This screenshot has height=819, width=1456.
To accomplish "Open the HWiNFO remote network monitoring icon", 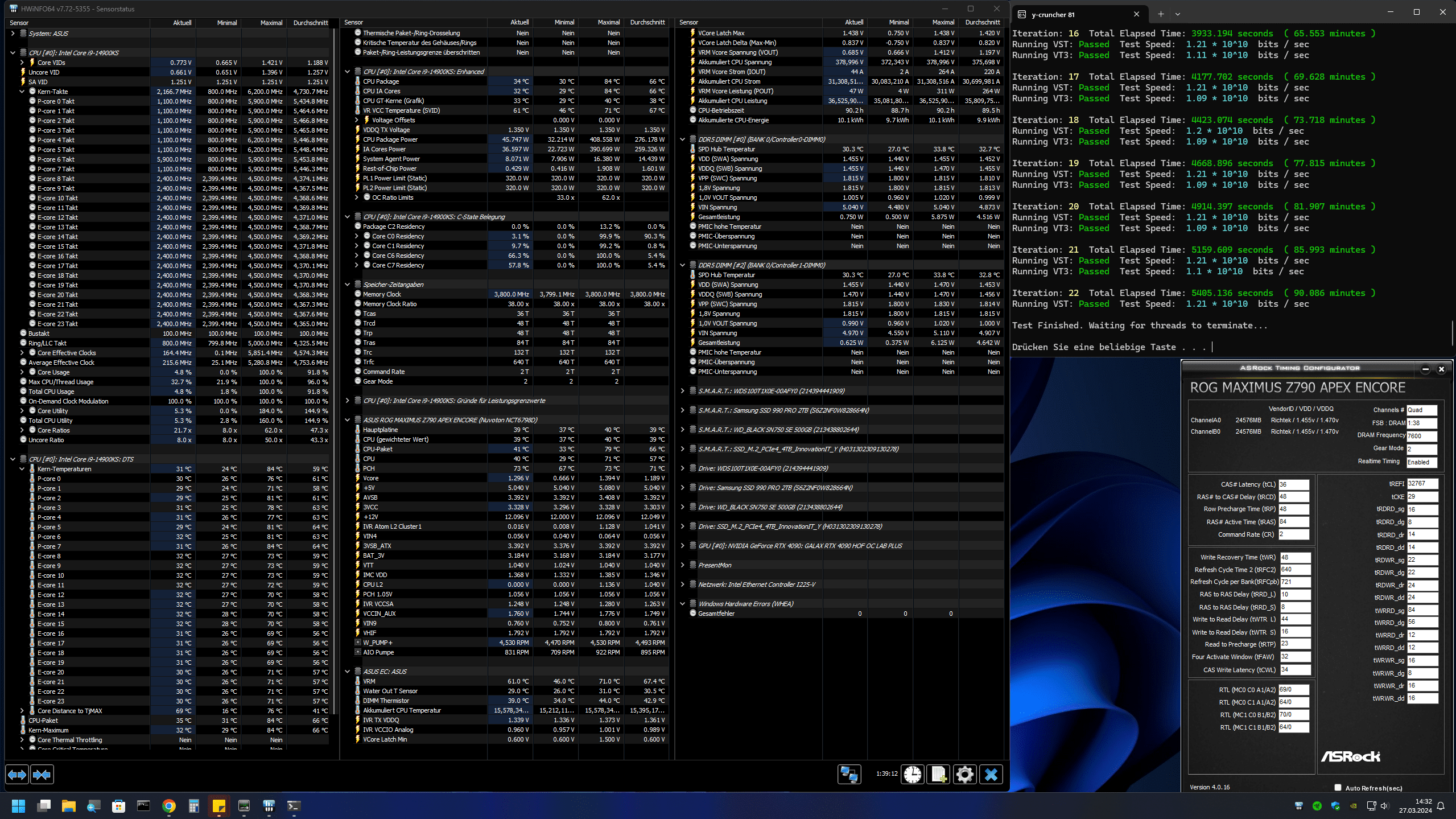I will pyautogui.click(x=849, y=775).
